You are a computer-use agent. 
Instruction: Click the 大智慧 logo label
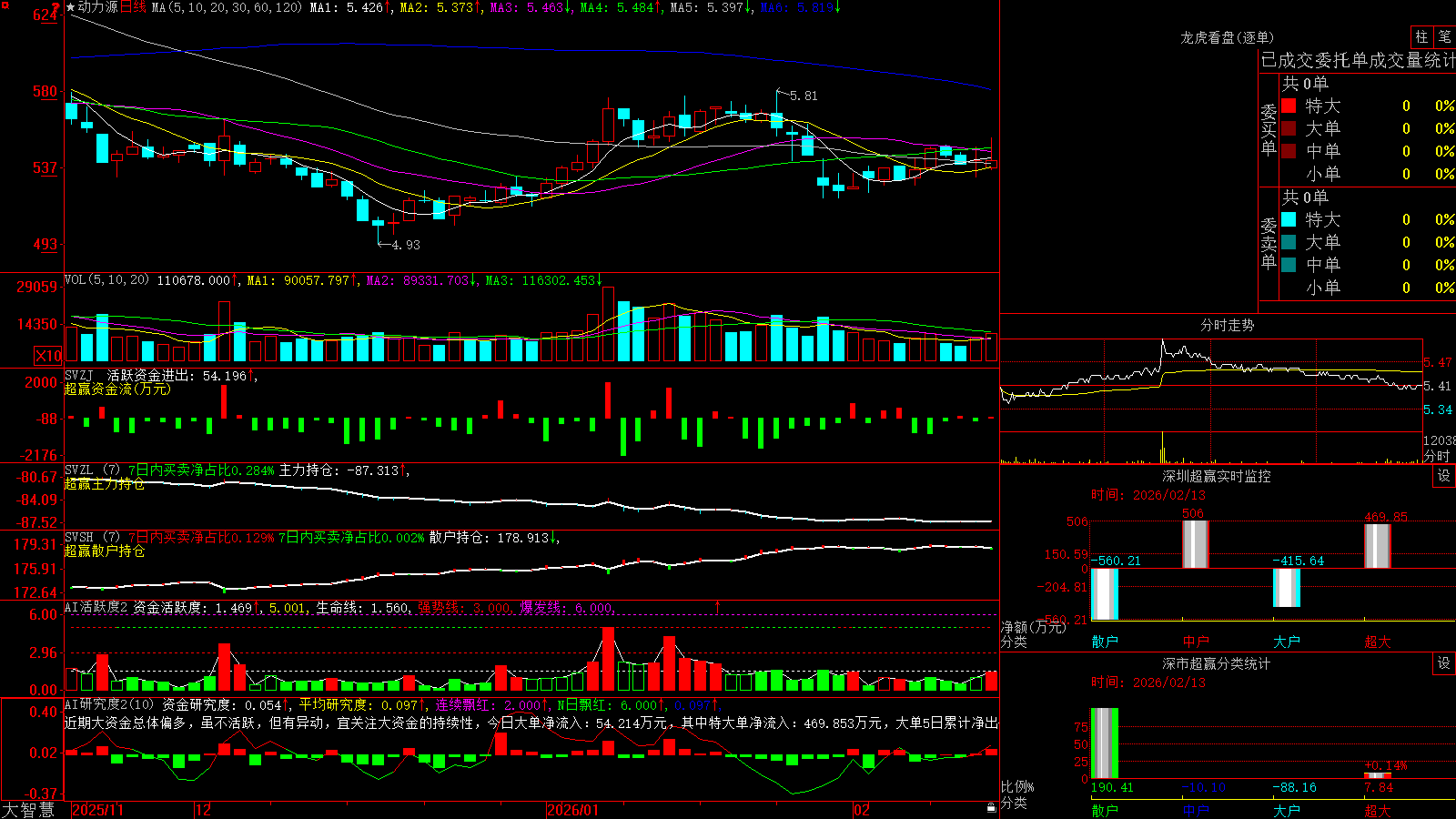click(28, 809)
